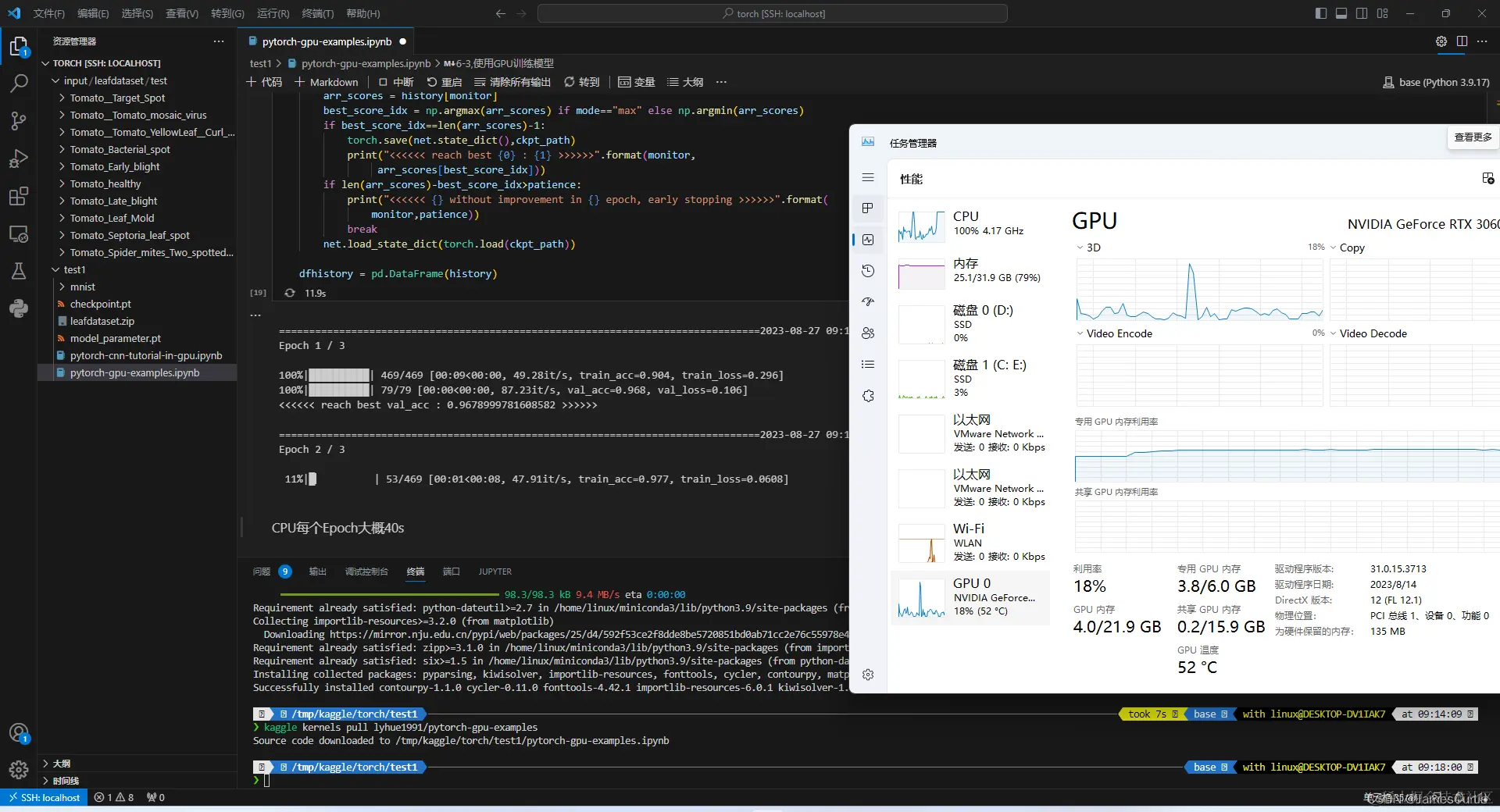Click the SSH: localhost remote indicator
The image size is (1500, 812).
pos(44,797)
